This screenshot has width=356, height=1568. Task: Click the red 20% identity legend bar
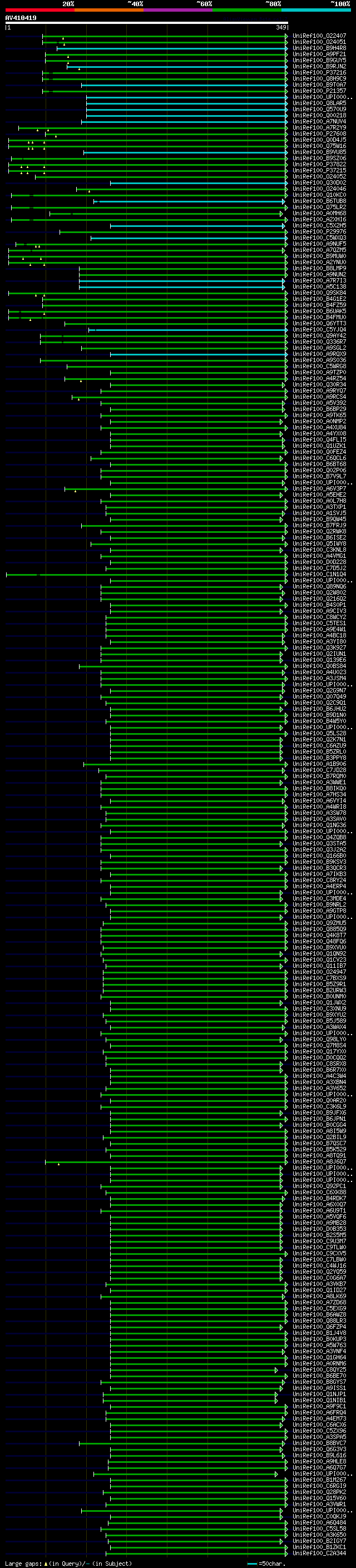[x=39, y=10]
